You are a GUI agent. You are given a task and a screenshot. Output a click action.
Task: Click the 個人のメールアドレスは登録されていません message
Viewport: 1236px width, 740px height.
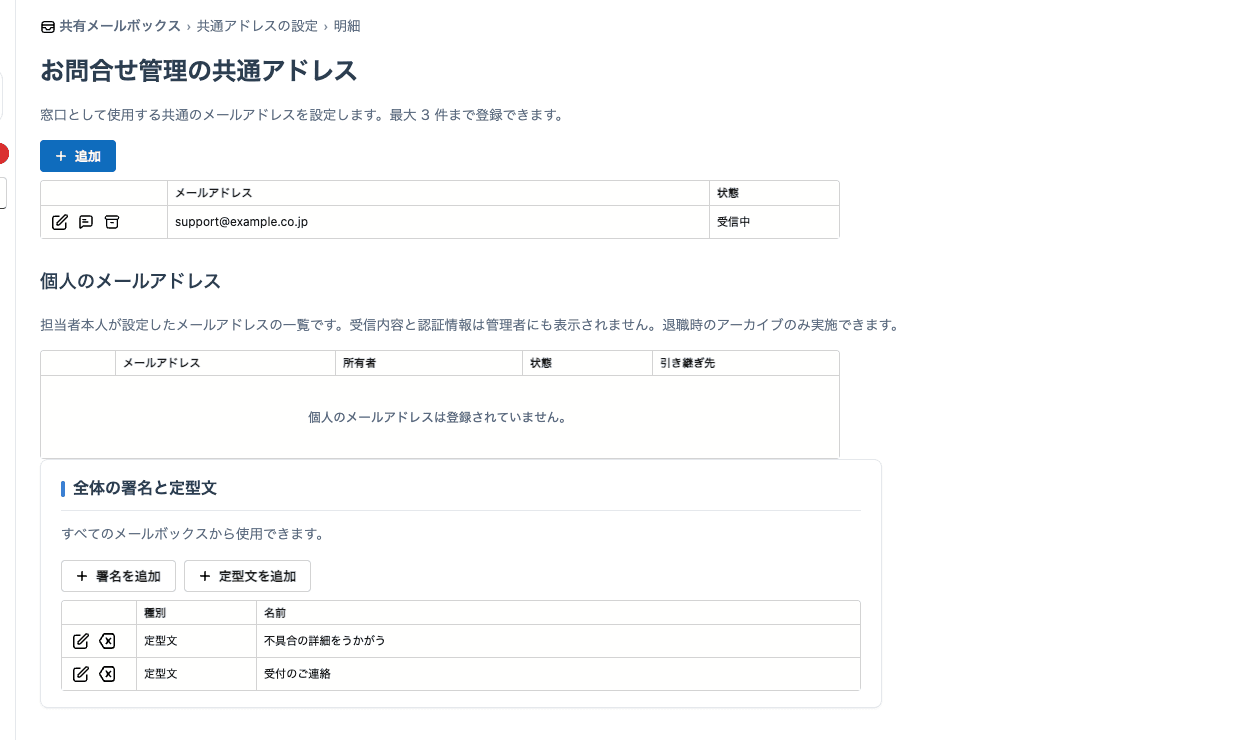(x=438, y=417)
